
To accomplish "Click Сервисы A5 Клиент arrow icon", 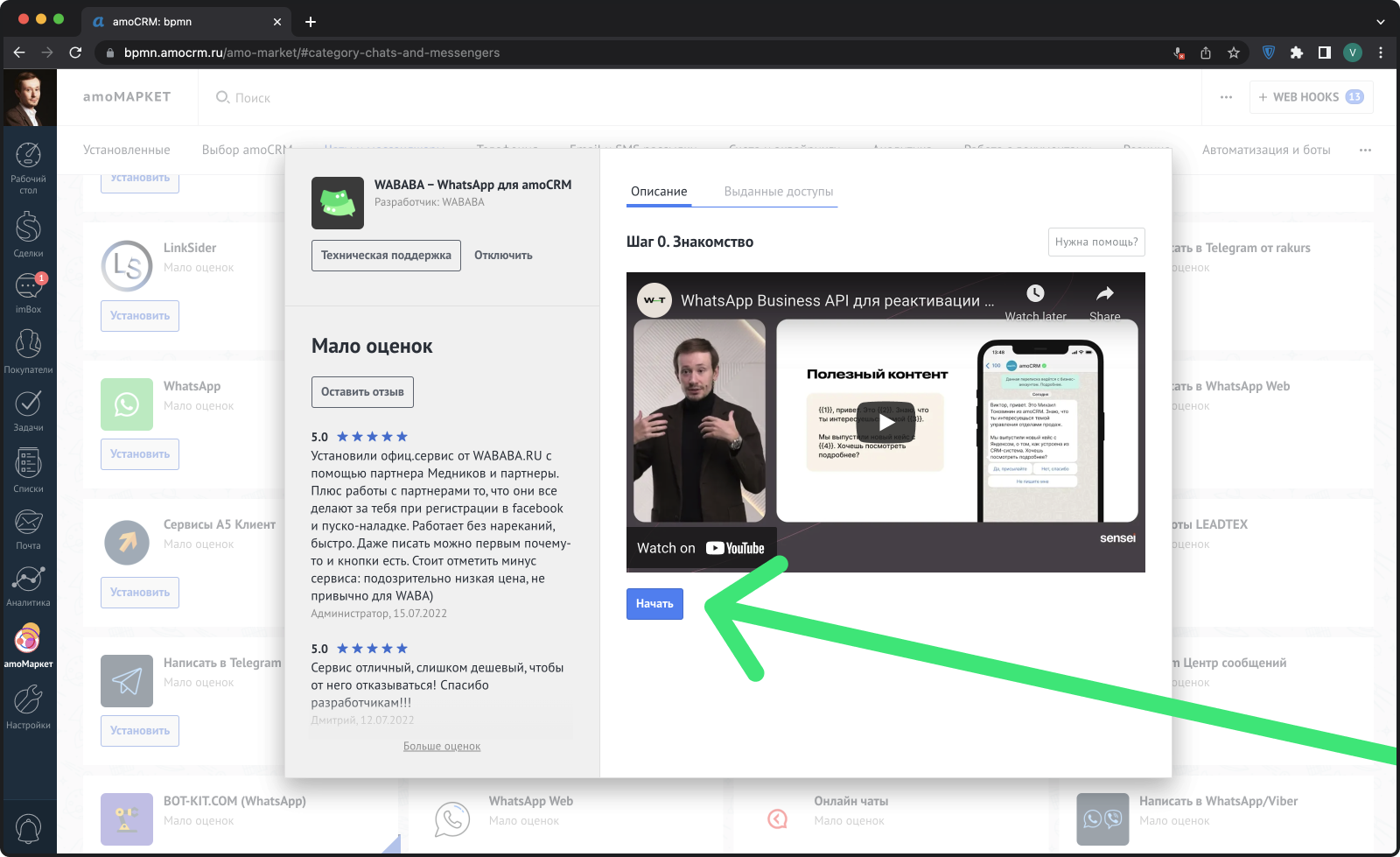I will point(127,543).
